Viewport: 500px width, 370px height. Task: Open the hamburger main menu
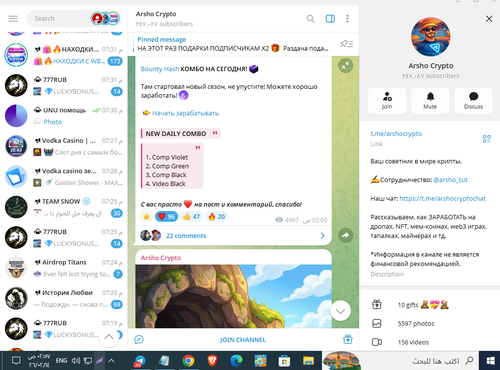13,19
